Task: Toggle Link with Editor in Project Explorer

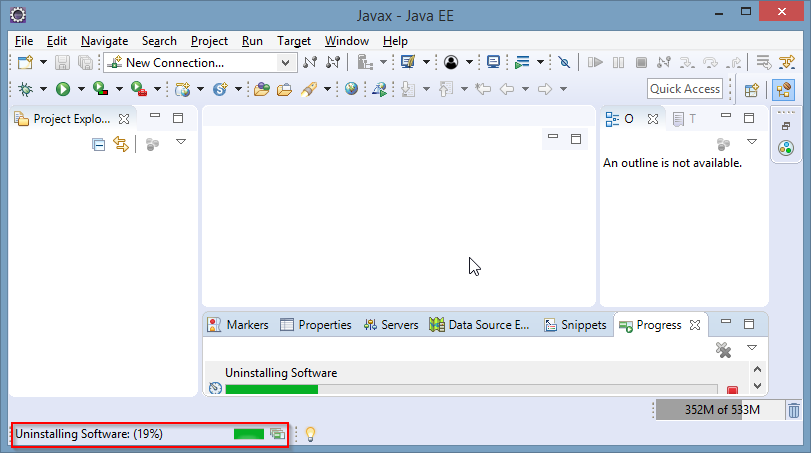Action: (121, 144)
